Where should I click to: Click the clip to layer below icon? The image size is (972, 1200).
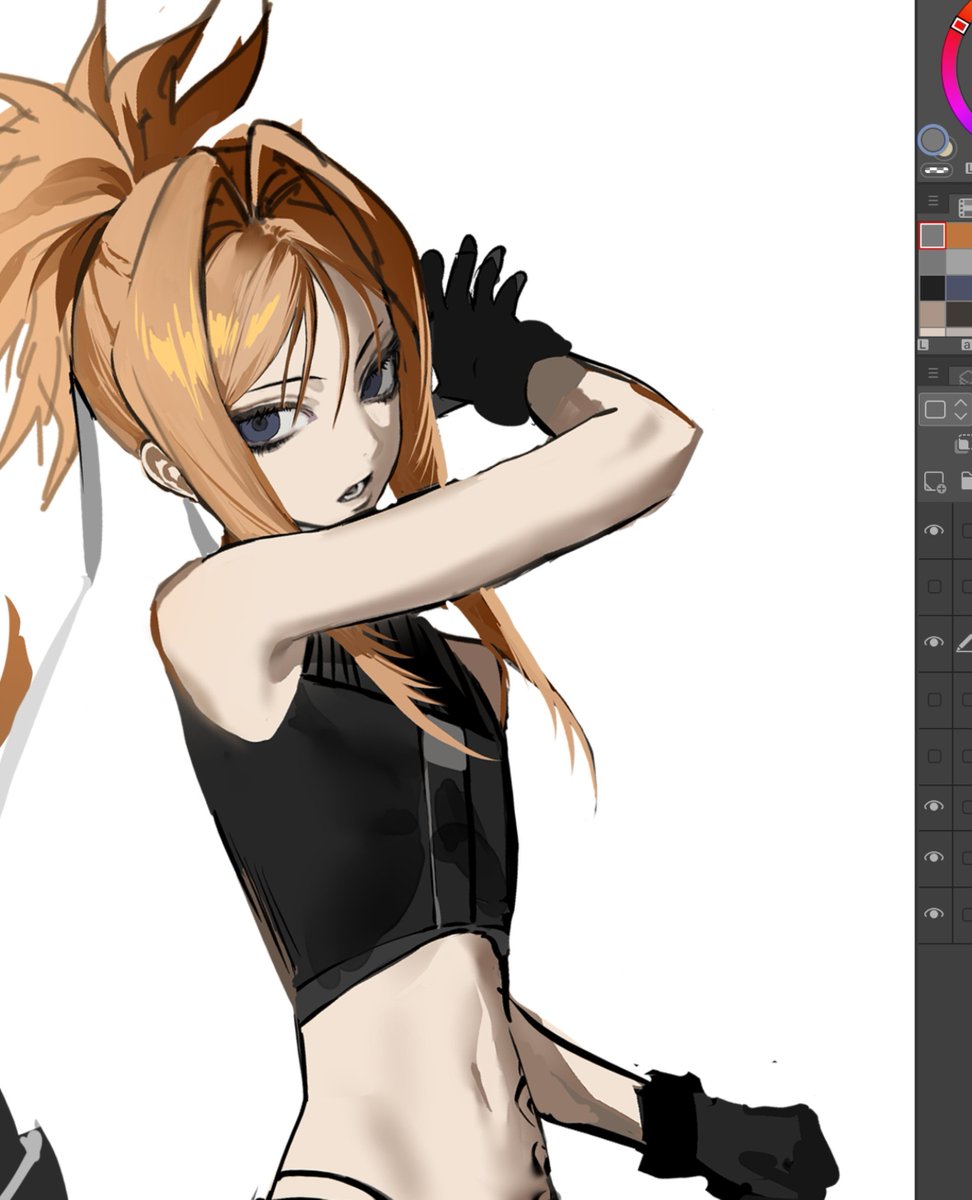pyautogui.click(x=964, y=444)
